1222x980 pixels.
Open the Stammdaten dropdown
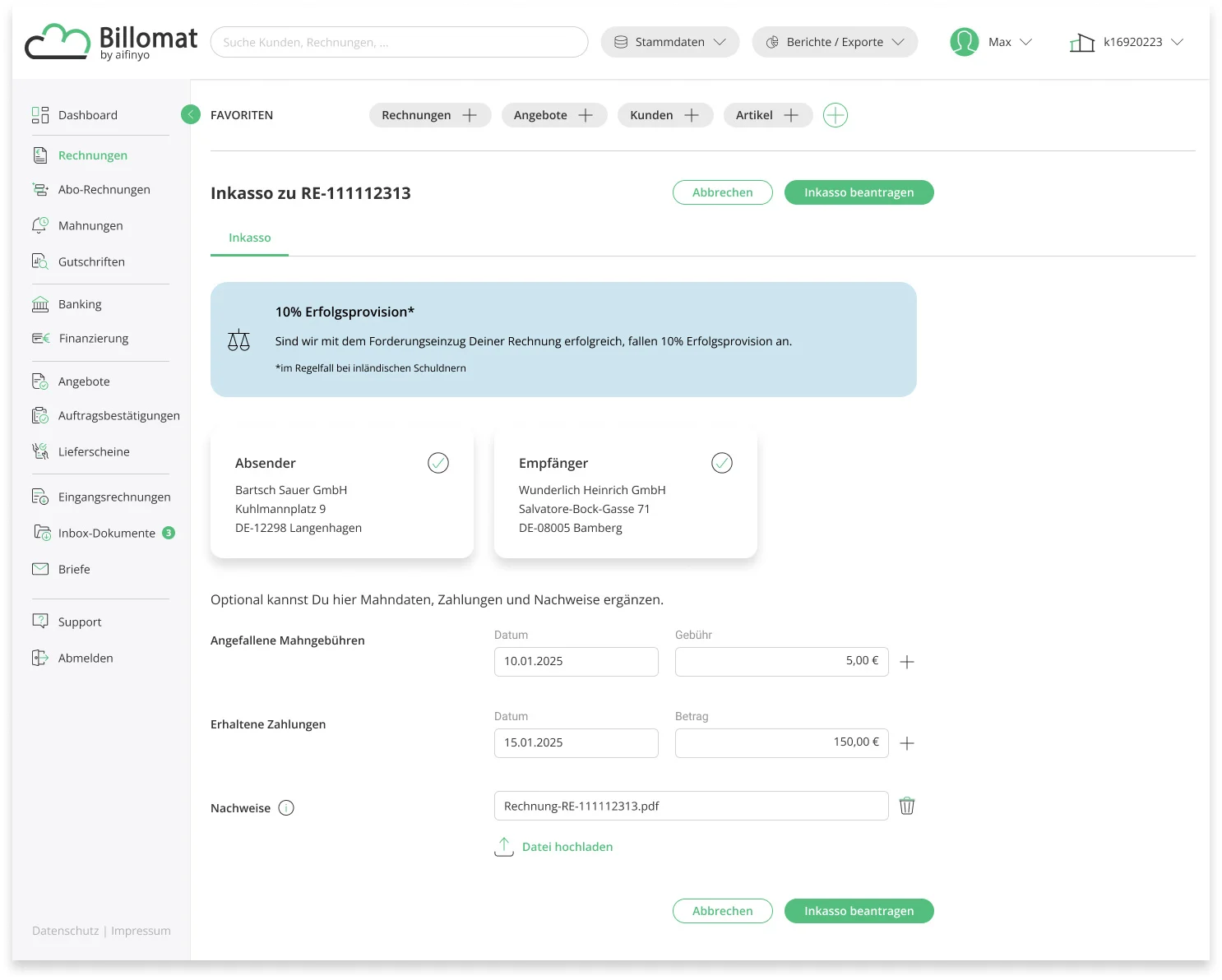pyautogui.click(x=669, y=42)
